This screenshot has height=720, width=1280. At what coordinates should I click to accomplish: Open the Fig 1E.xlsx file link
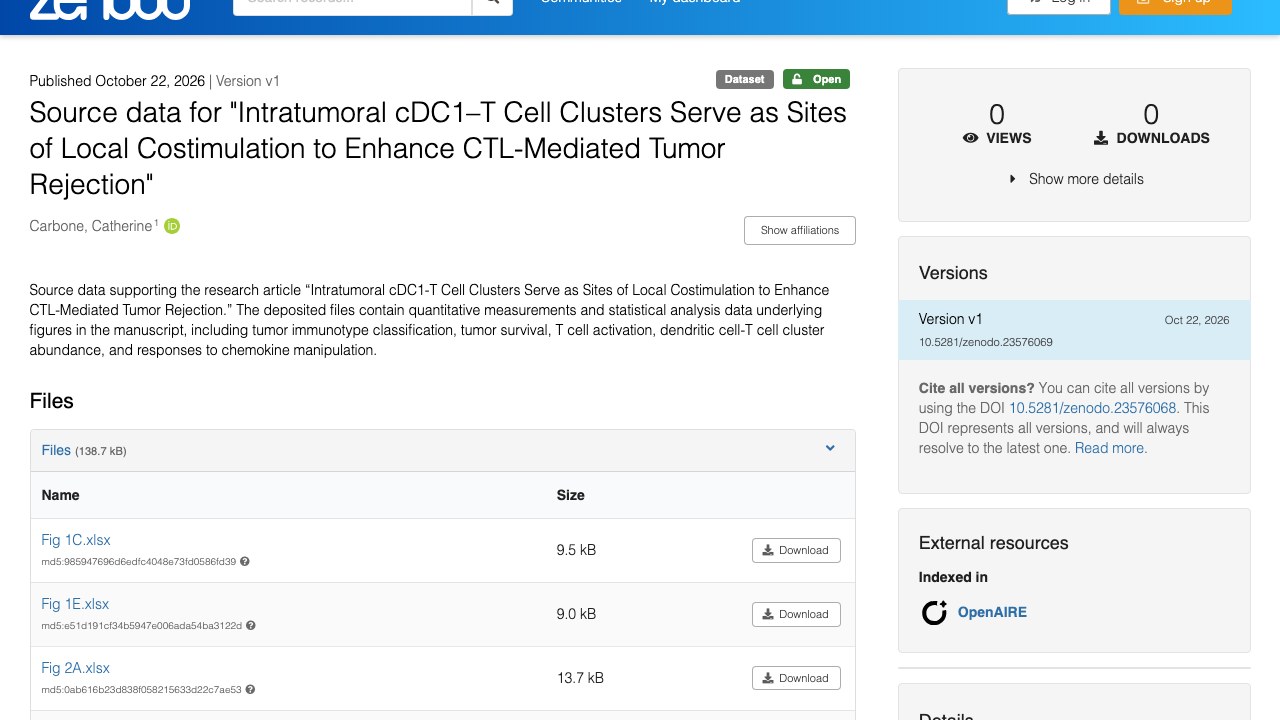coord(75,604)
